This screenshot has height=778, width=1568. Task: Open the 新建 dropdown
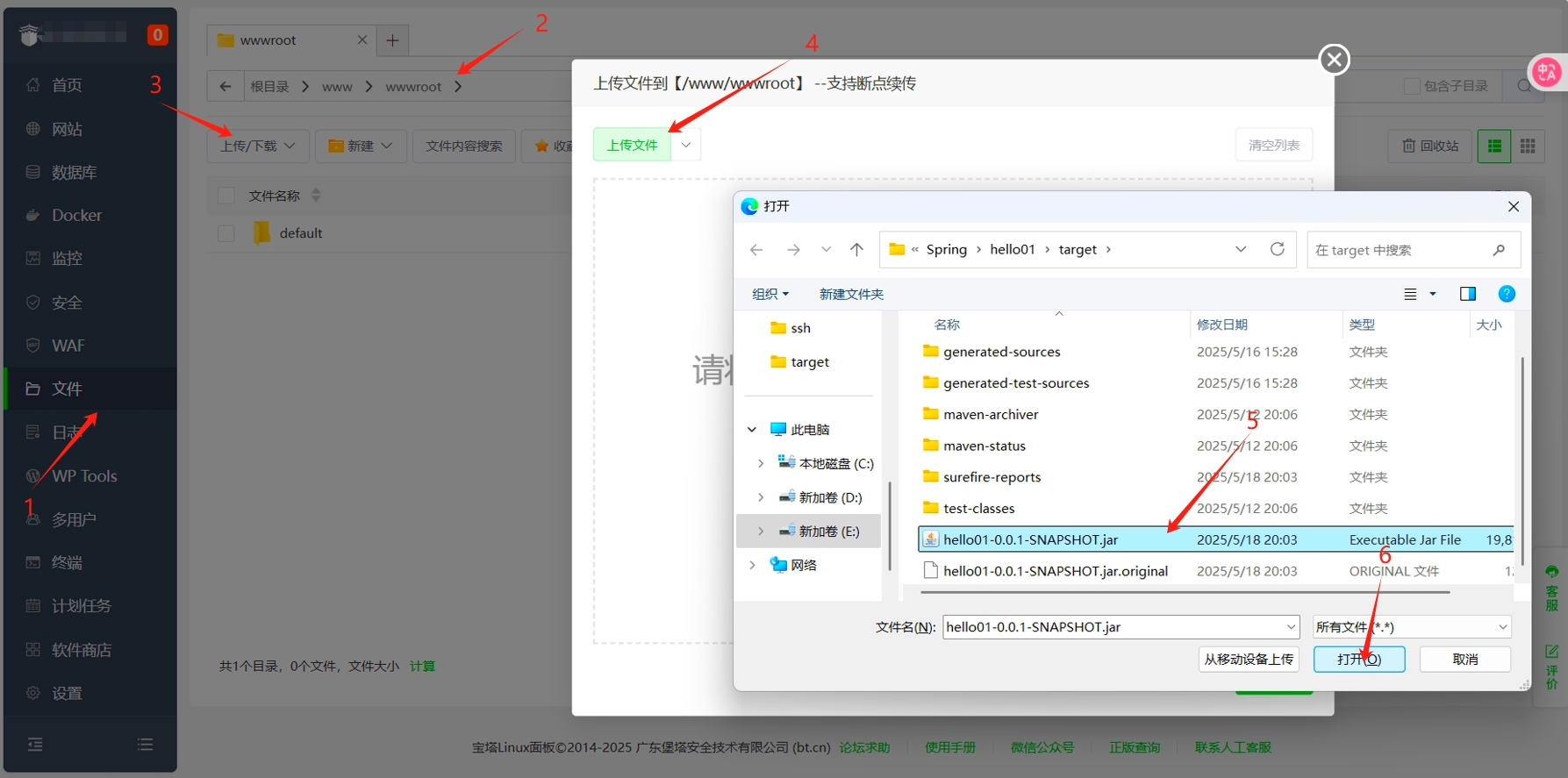361,146
